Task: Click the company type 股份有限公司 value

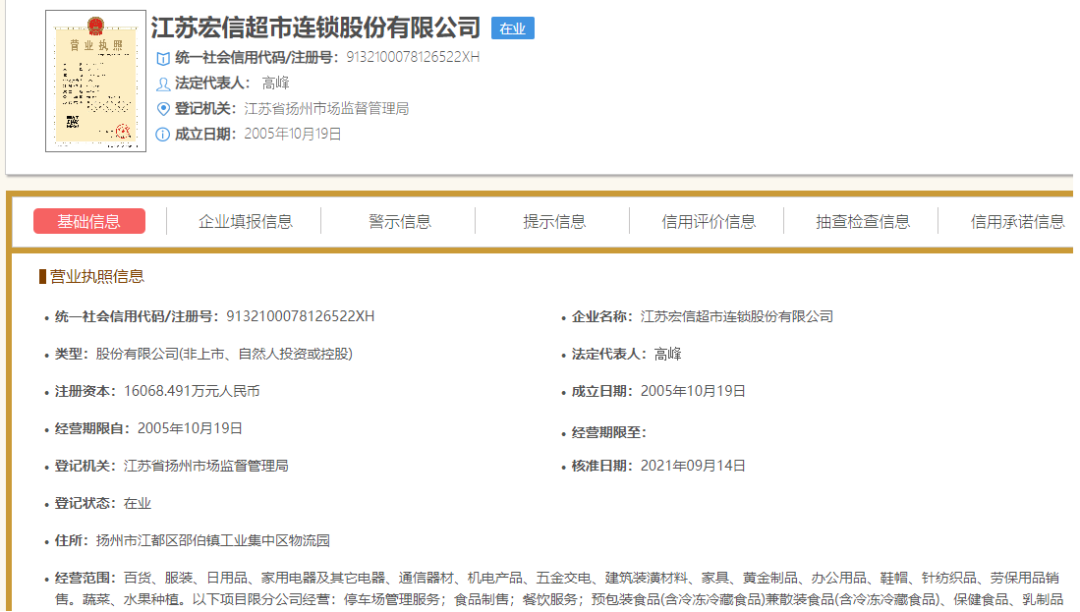Action: 224,354
